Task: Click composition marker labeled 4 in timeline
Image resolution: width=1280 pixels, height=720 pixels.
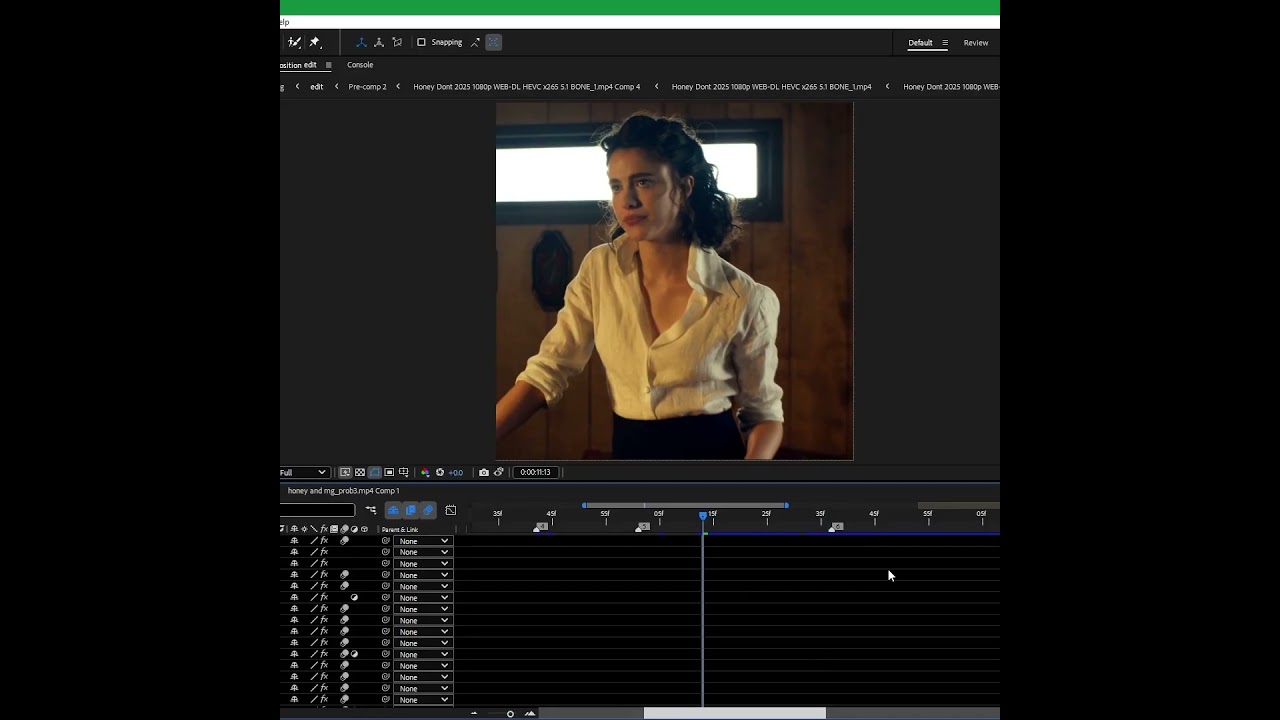Action: click(542, 526)
